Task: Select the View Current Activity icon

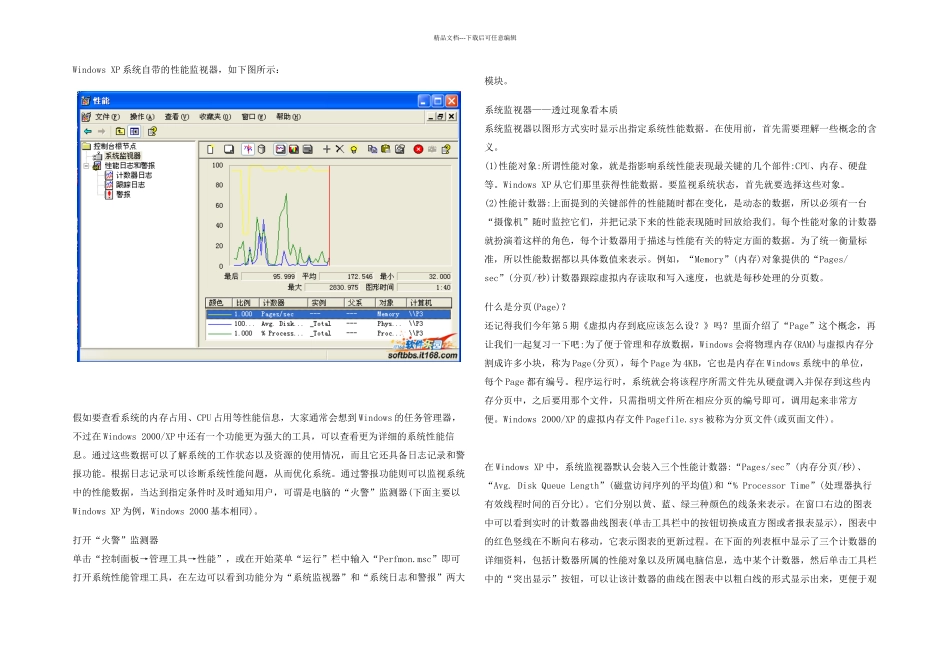Action: pos(248,149)
